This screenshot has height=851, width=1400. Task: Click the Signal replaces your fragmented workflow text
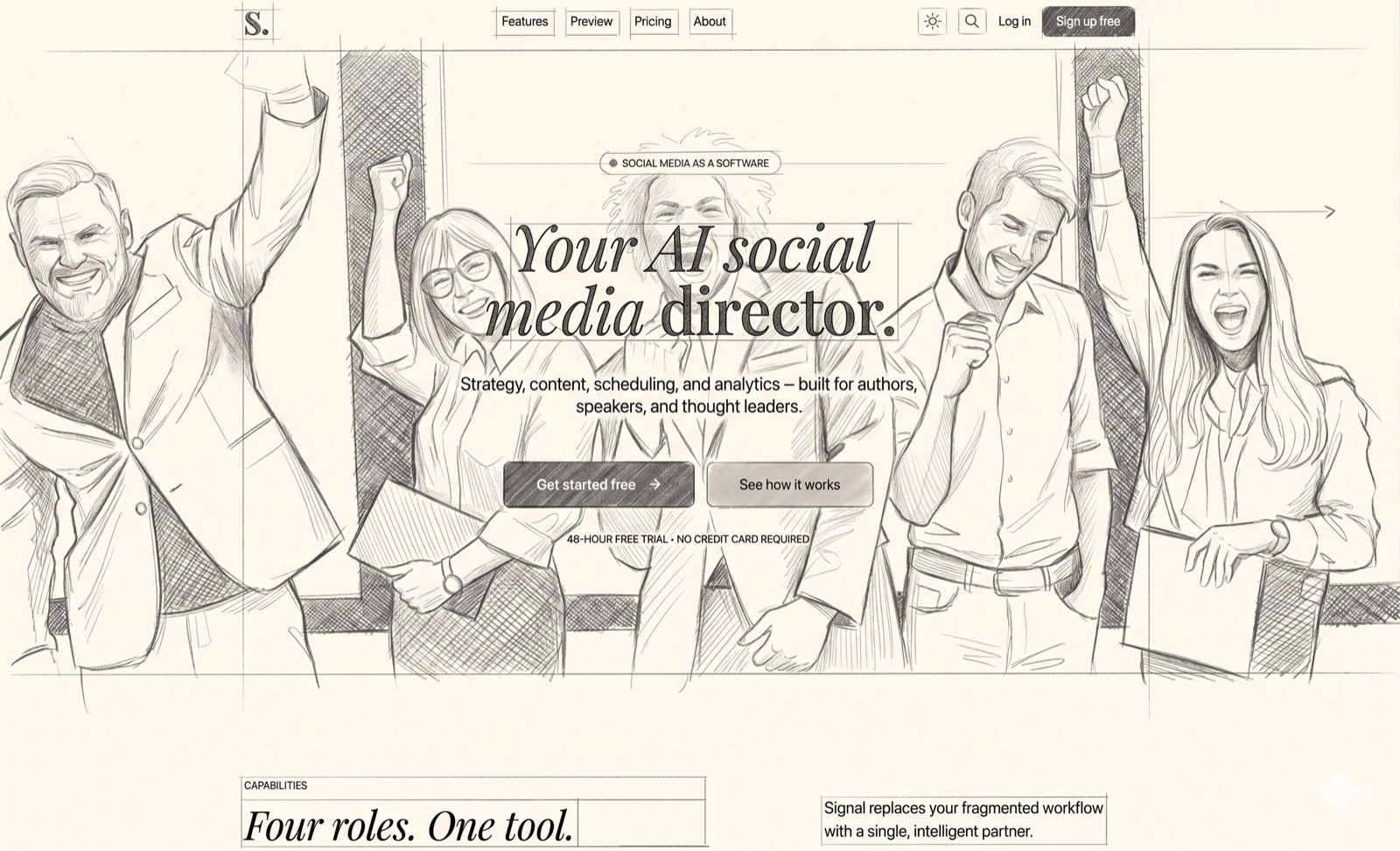963,820
